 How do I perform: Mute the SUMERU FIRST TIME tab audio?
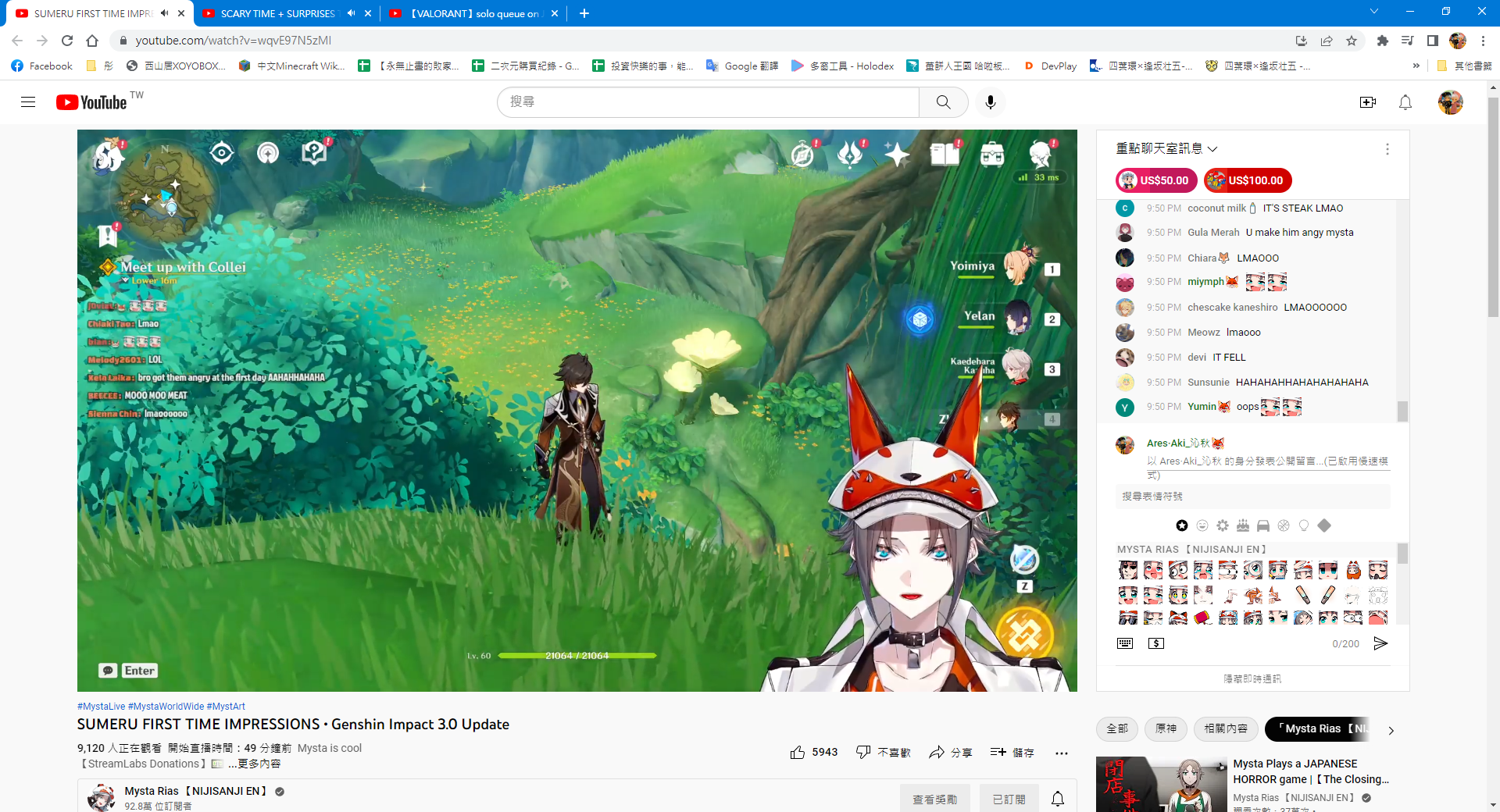click(165, 13)
